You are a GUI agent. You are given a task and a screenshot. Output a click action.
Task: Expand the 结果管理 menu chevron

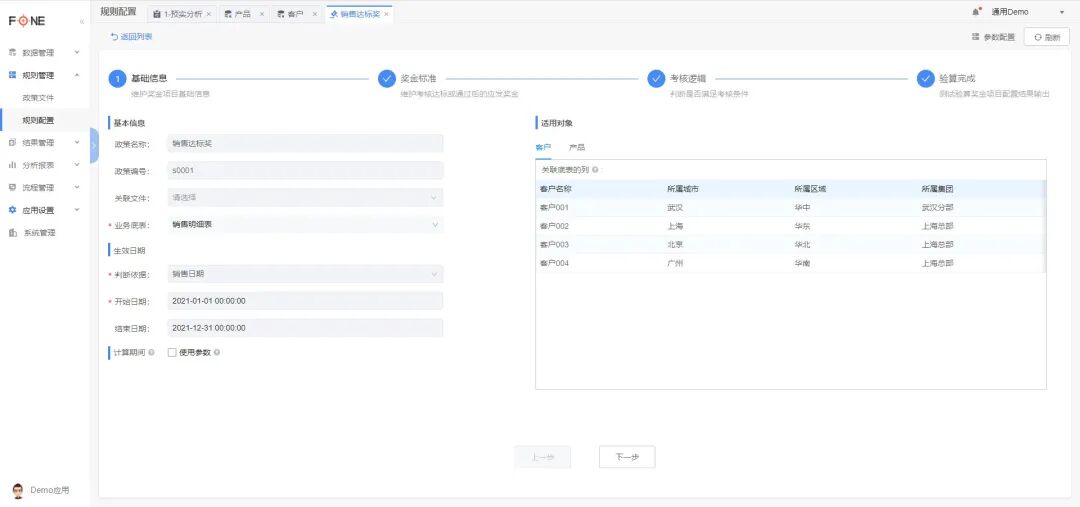point(76,143)
